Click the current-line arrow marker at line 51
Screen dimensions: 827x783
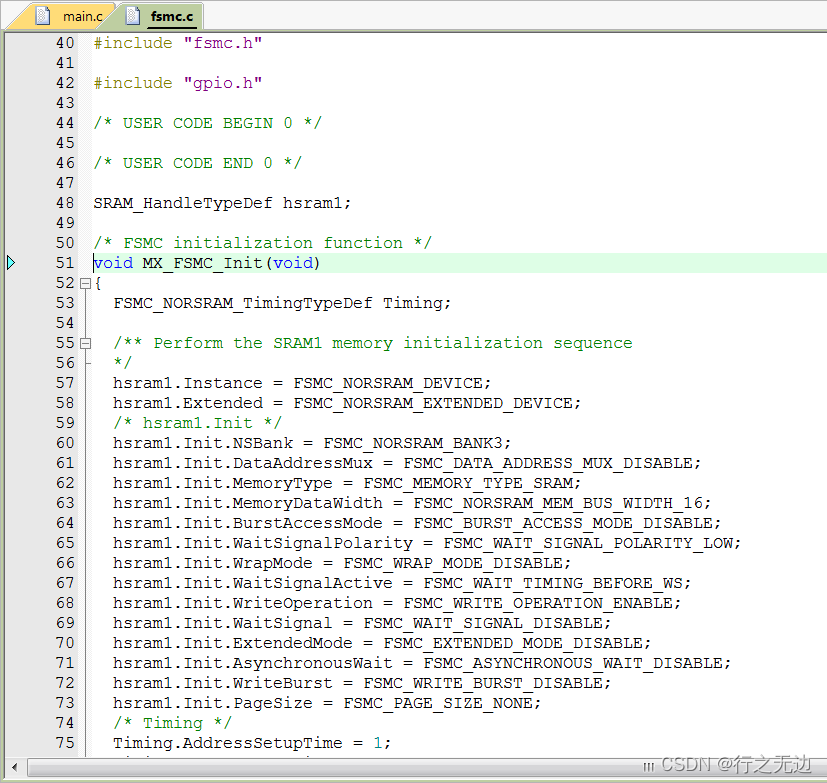pyautogui.click(x=11, y=263)
